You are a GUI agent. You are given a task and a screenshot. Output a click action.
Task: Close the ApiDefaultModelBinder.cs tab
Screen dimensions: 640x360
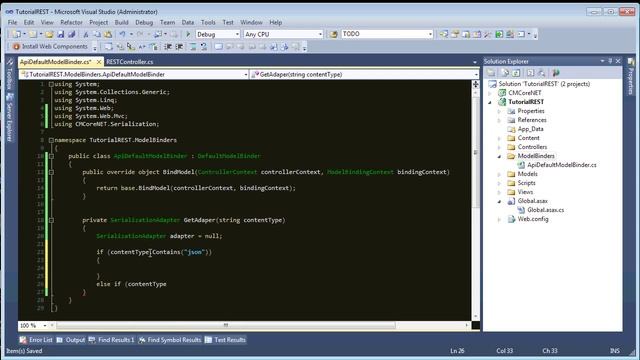99,62
